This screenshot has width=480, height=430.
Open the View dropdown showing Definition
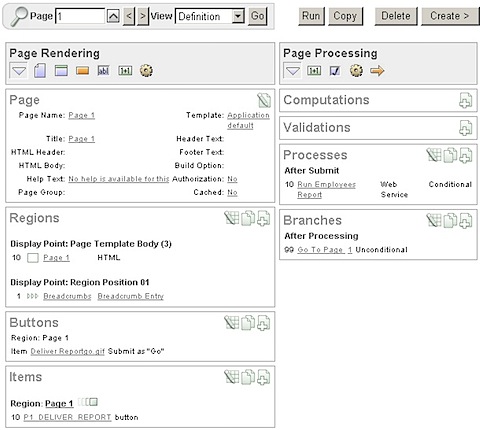(x=210, y=16)
